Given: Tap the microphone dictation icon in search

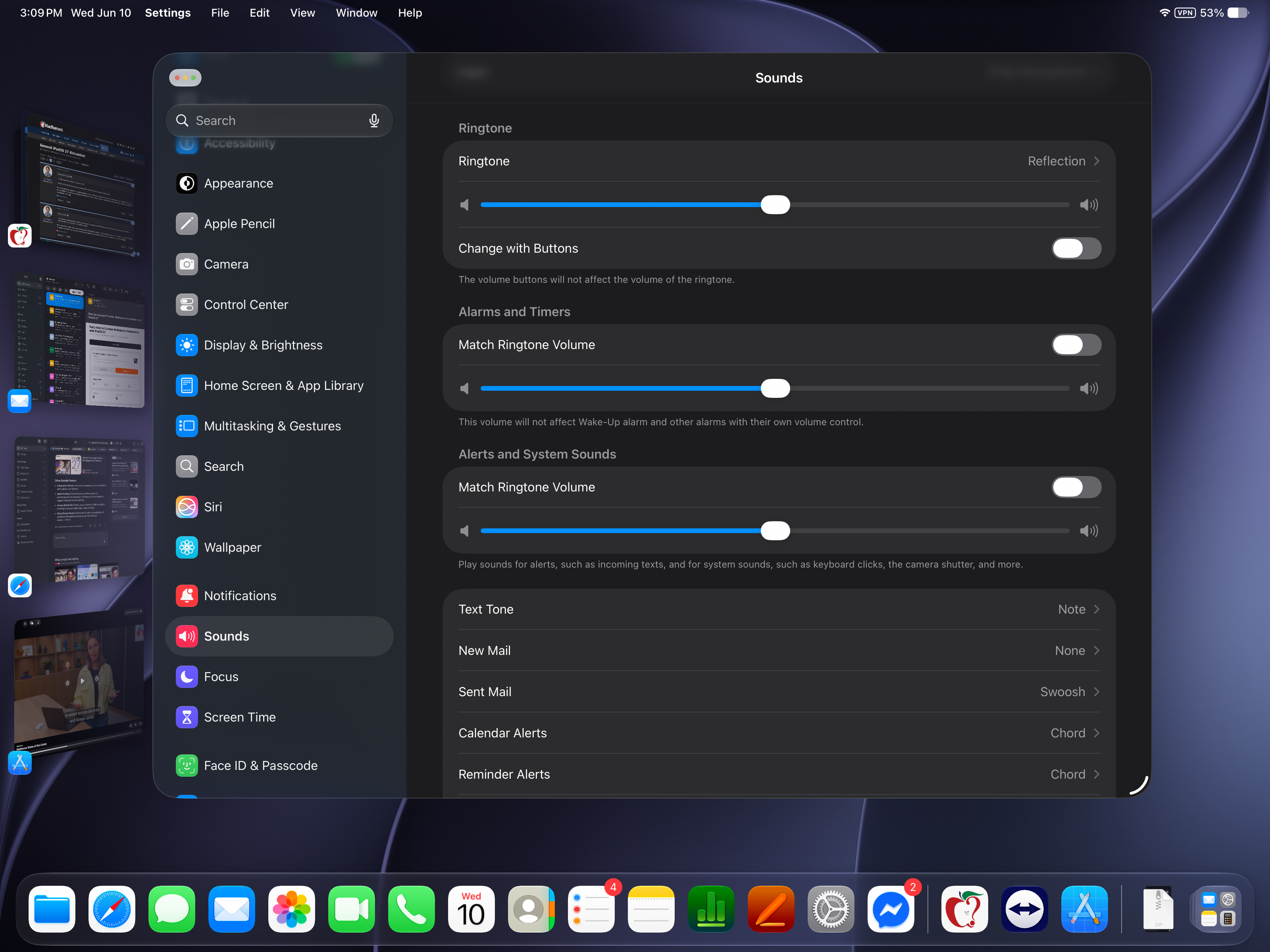Looking at the screenshot, I should pos(374,121).
